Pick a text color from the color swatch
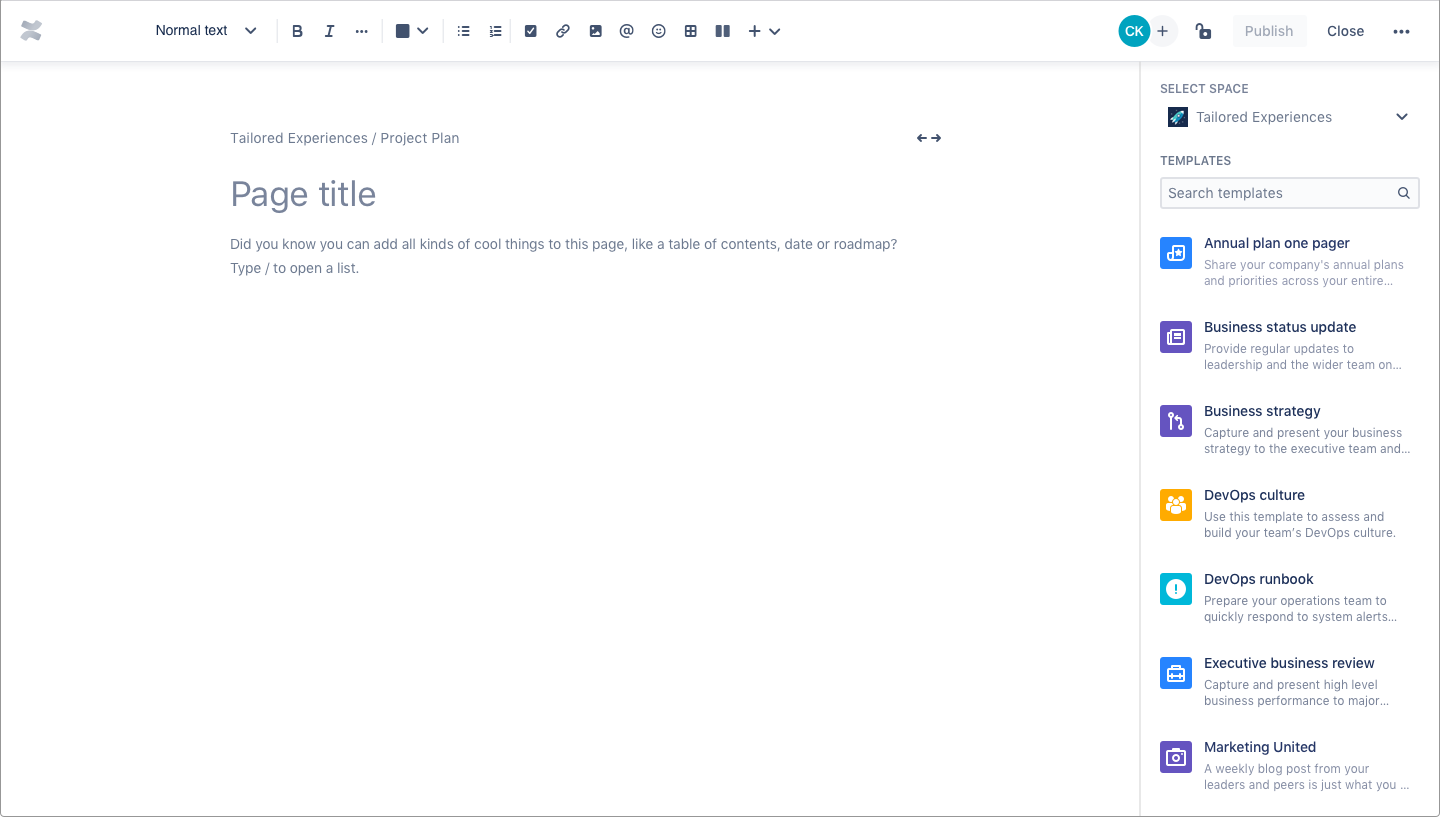Screen dimensions: 1440x817 (x=405, y=30)
